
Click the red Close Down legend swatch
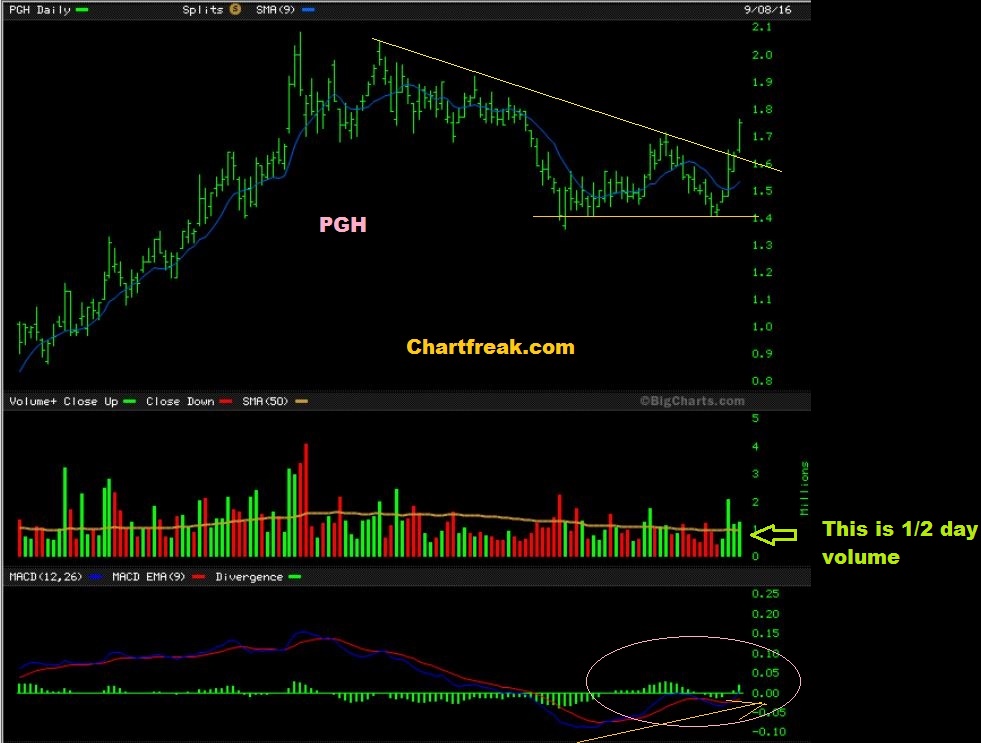226,402
